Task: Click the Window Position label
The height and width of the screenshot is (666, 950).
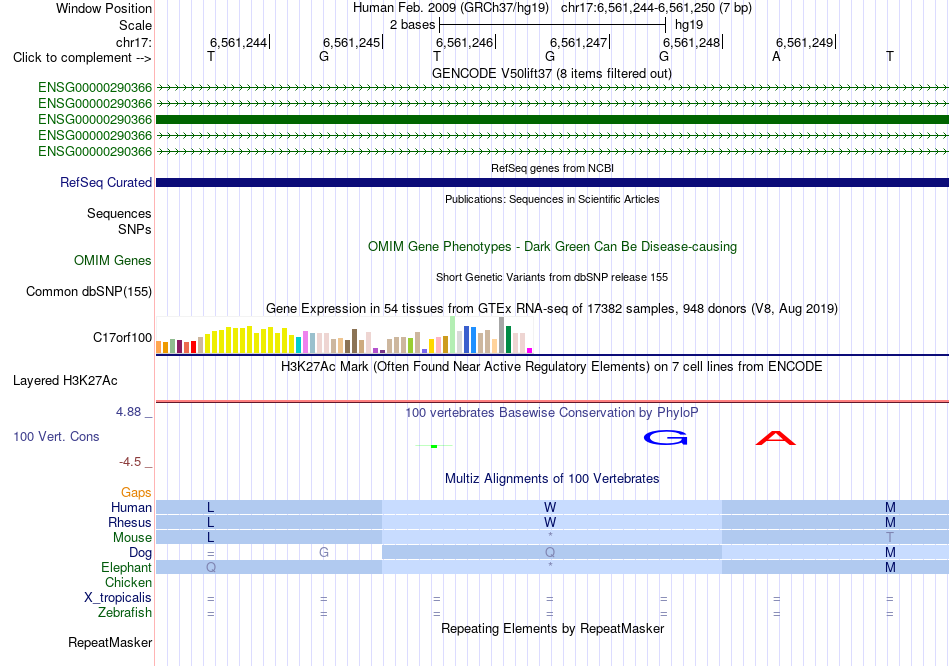Action: [104, 8]
